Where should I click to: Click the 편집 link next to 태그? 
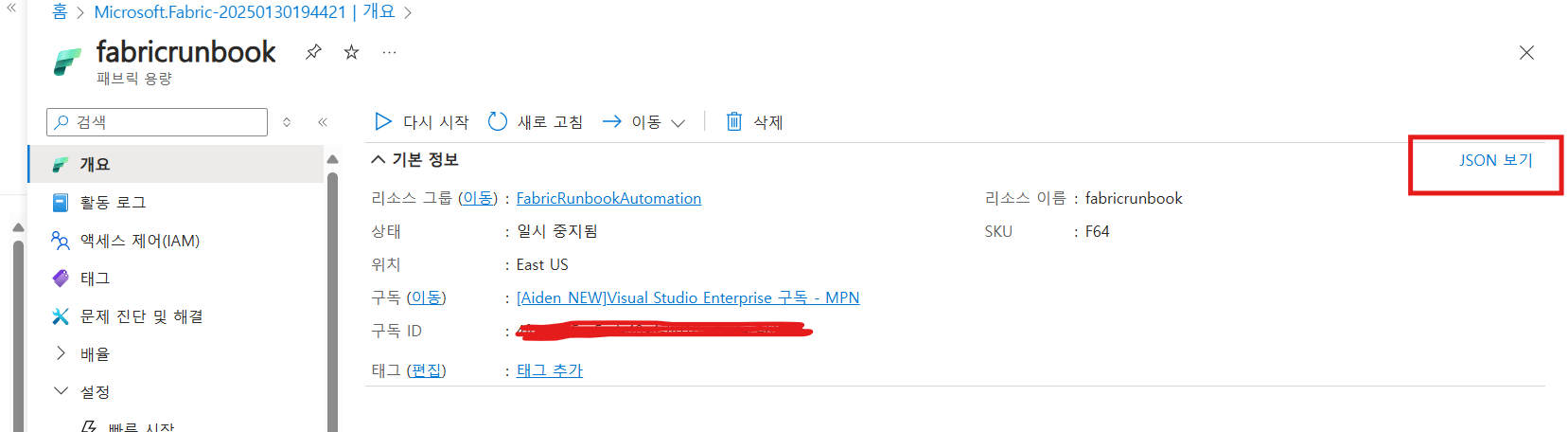coord(426,370)
